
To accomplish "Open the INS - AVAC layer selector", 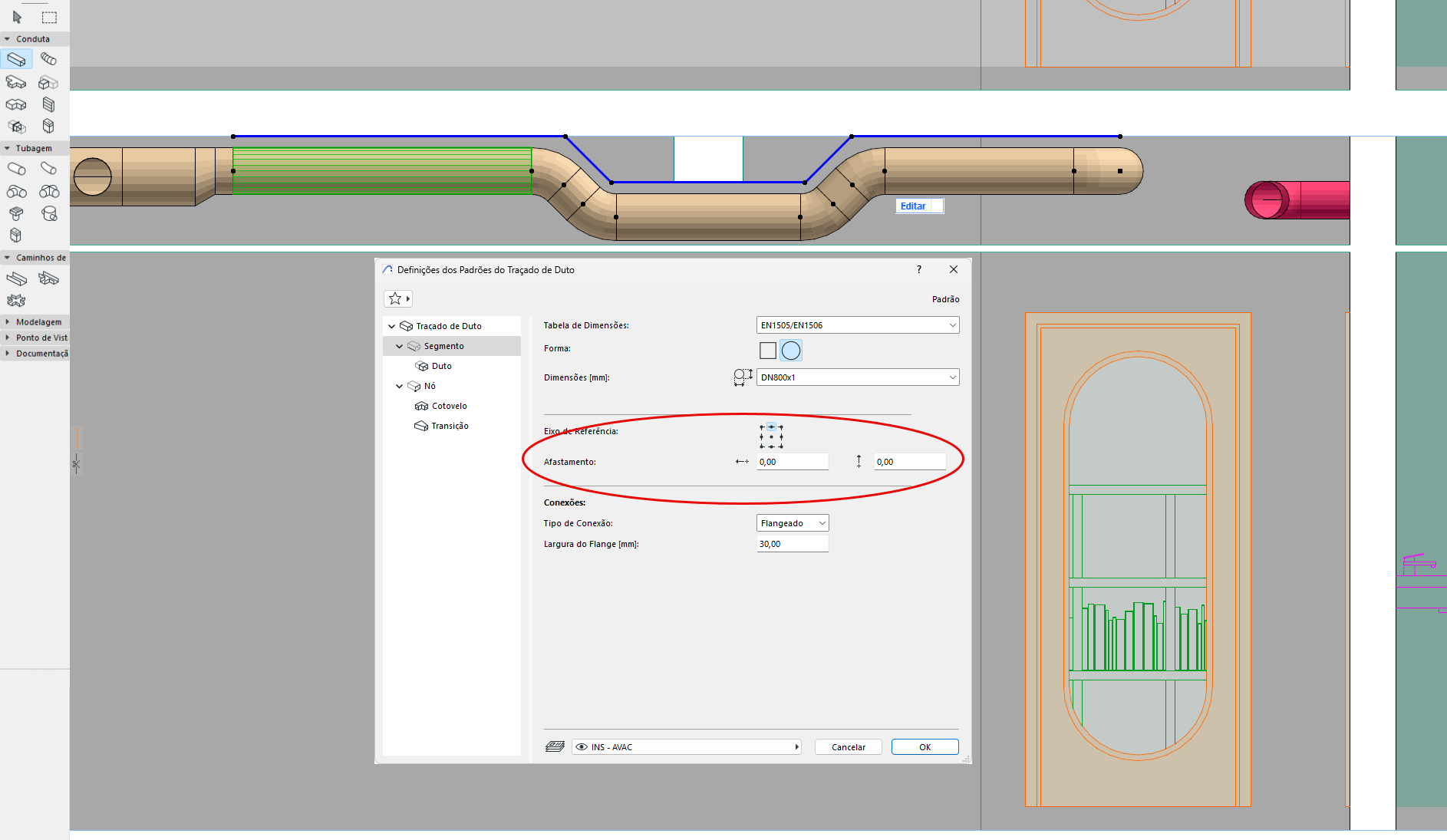I will (687, 747).
